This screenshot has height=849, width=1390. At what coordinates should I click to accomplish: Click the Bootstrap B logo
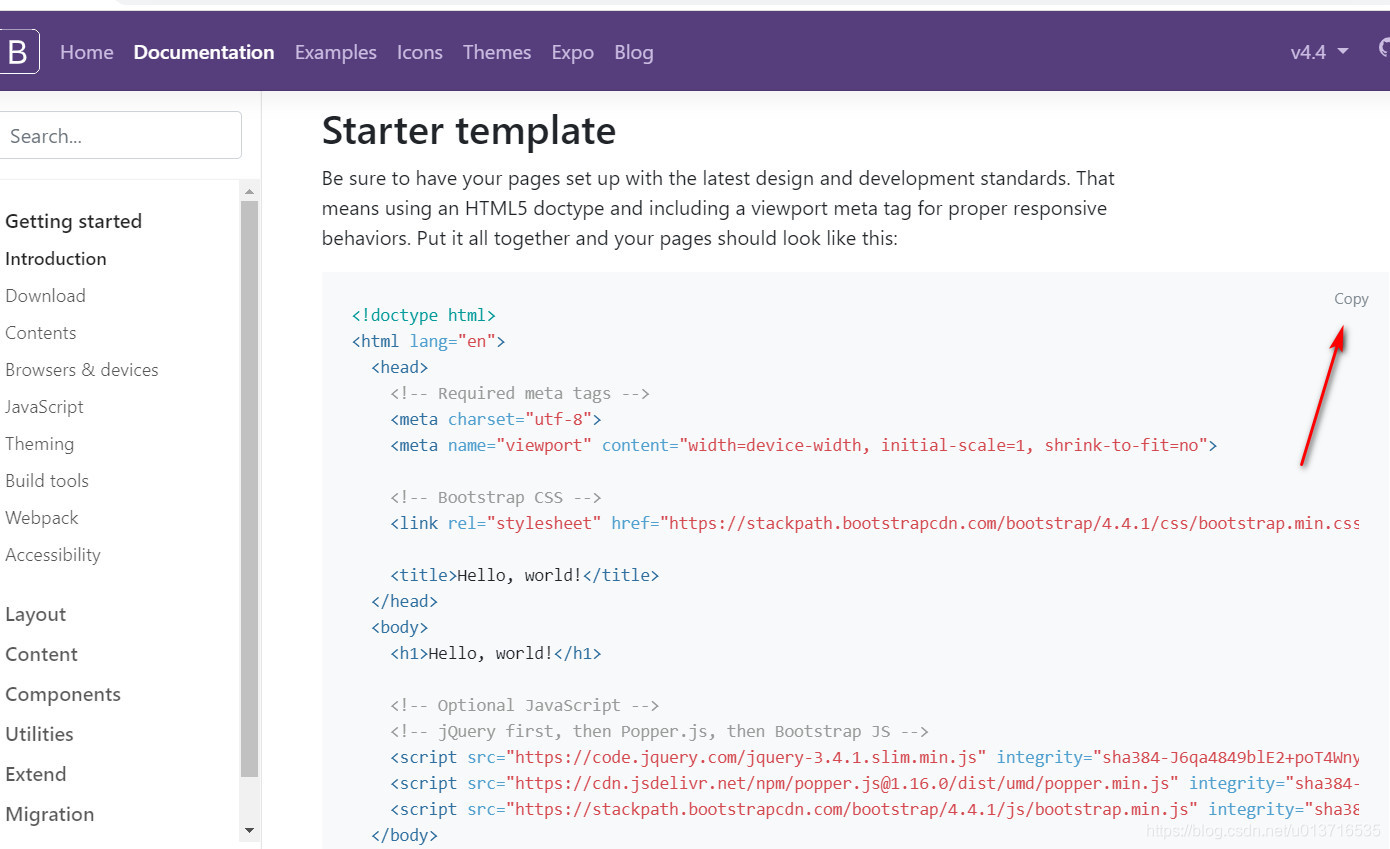(18, 52)
